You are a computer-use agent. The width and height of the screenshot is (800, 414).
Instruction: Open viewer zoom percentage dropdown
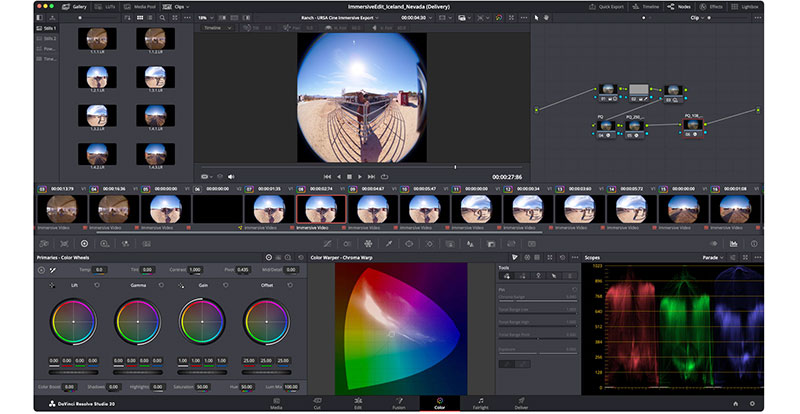(205, 18)
